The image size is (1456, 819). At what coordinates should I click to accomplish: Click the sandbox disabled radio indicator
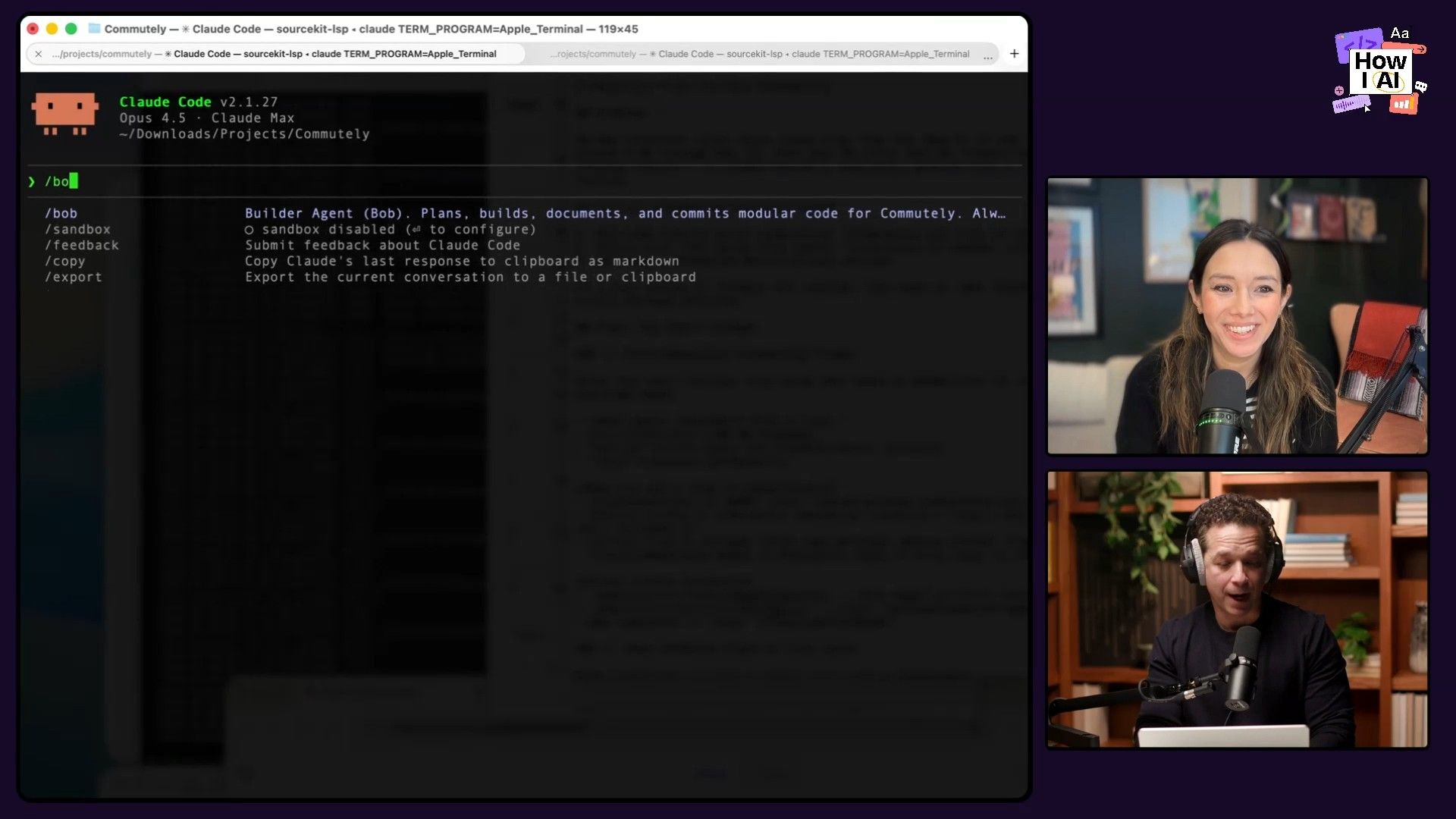[x=249, y=230]
